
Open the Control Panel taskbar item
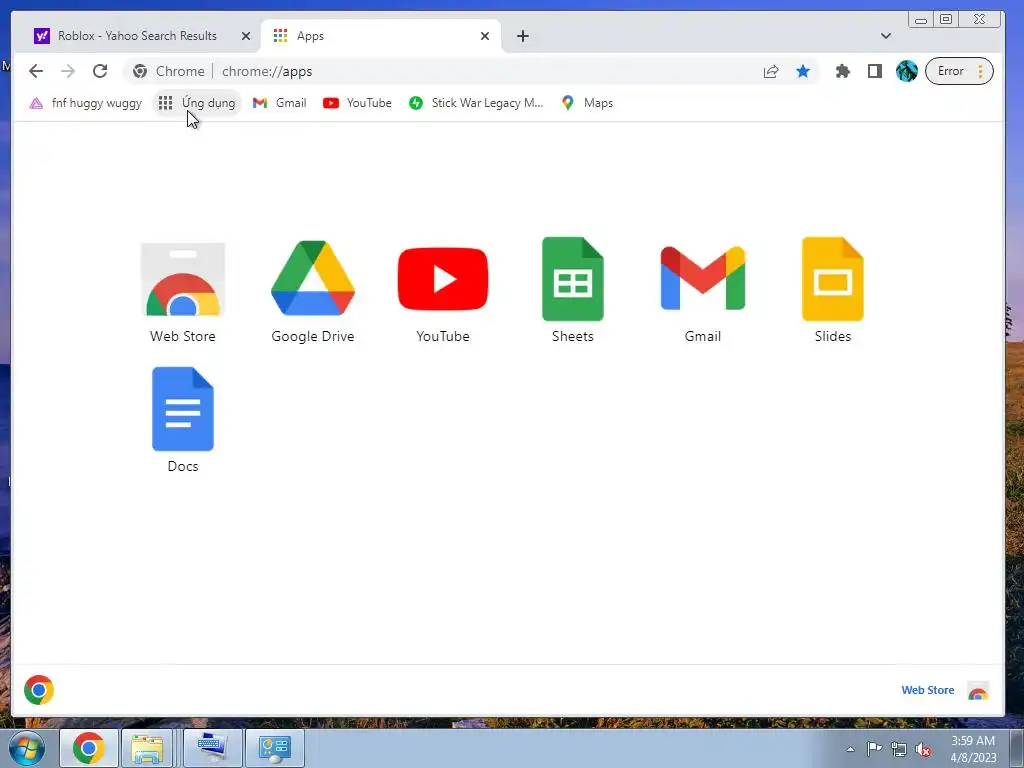click(x=275, y=748)
